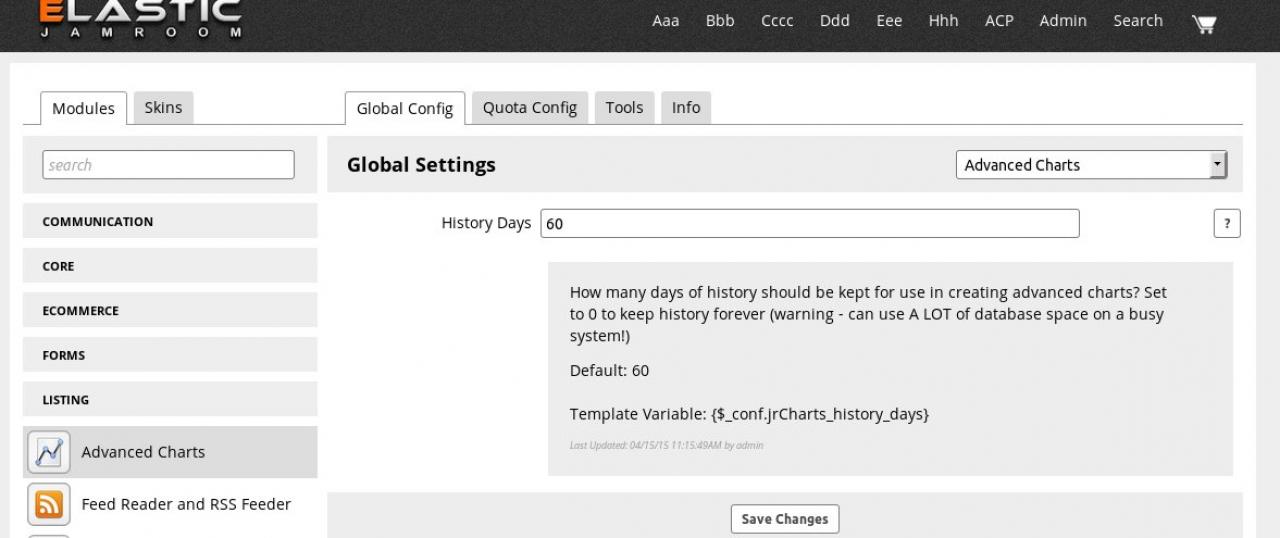Click the History Days input field
This screenshot has width=1280, height=538.
tap(809, 224)
